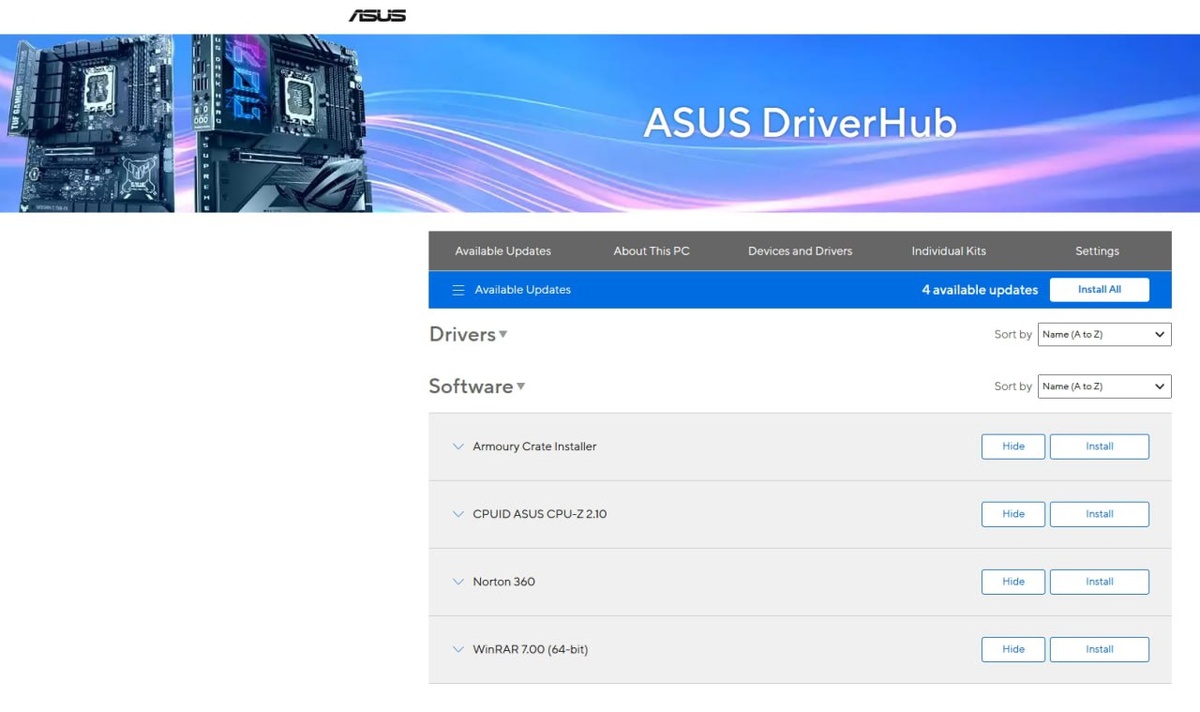Expand WinRAR 7.00 (64-bit) chevron
This screenshot has width=1200, height=712.
click(x=458, y=649)
